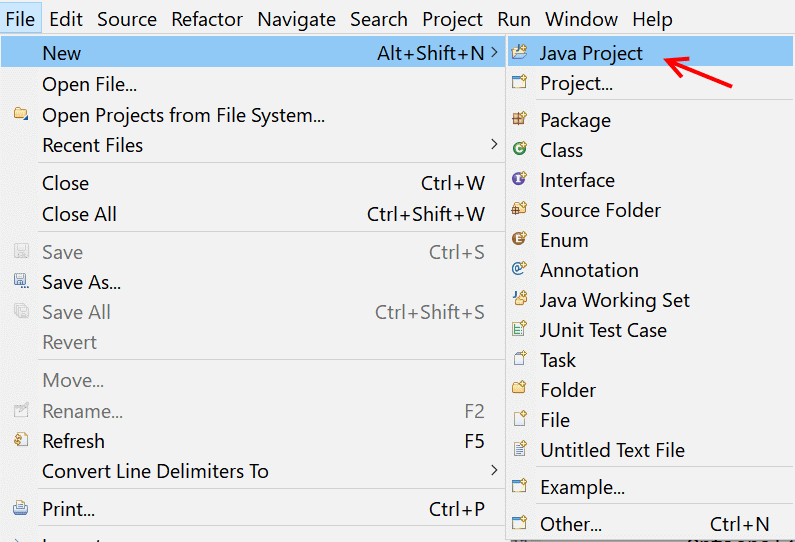Viewport: 795px width, 542px height.
Task: Click the purple Interface icon
Action: 519,178
